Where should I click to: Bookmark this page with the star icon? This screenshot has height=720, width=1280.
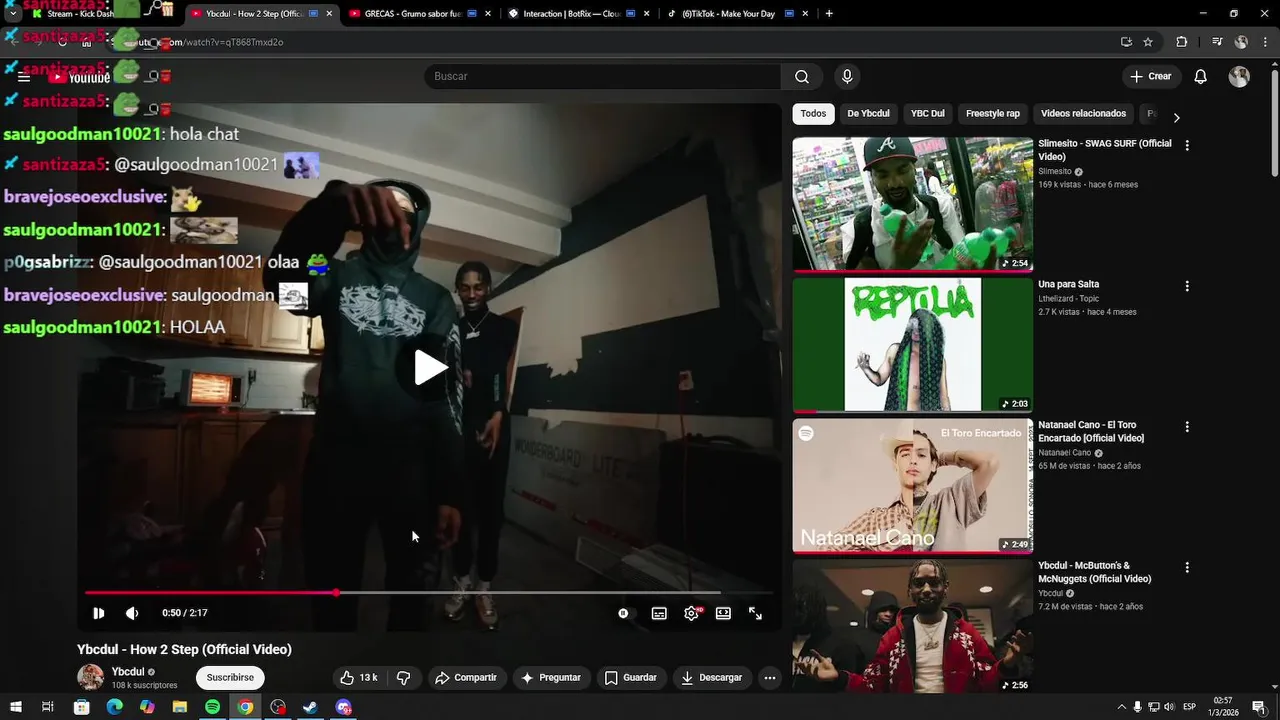click(x=1148, y=42)
